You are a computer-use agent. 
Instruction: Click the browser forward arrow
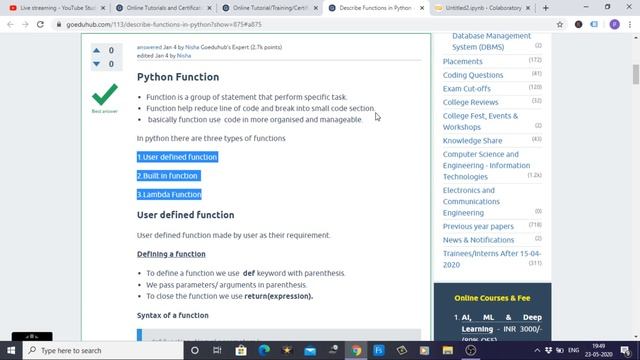click(25, 24)
